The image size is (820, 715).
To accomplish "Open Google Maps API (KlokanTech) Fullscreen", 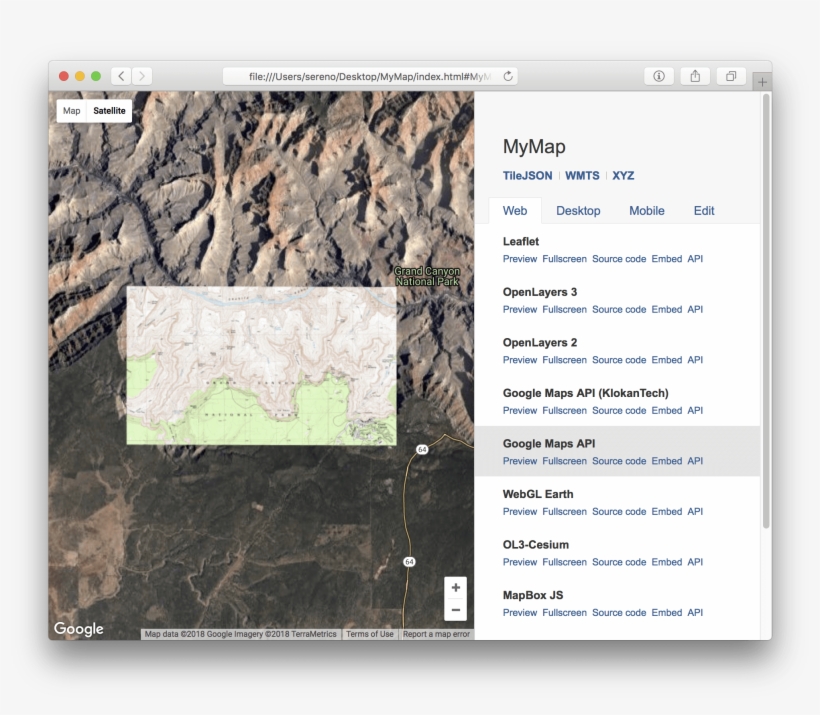I will pyautogui.click(x=564, y=411).
